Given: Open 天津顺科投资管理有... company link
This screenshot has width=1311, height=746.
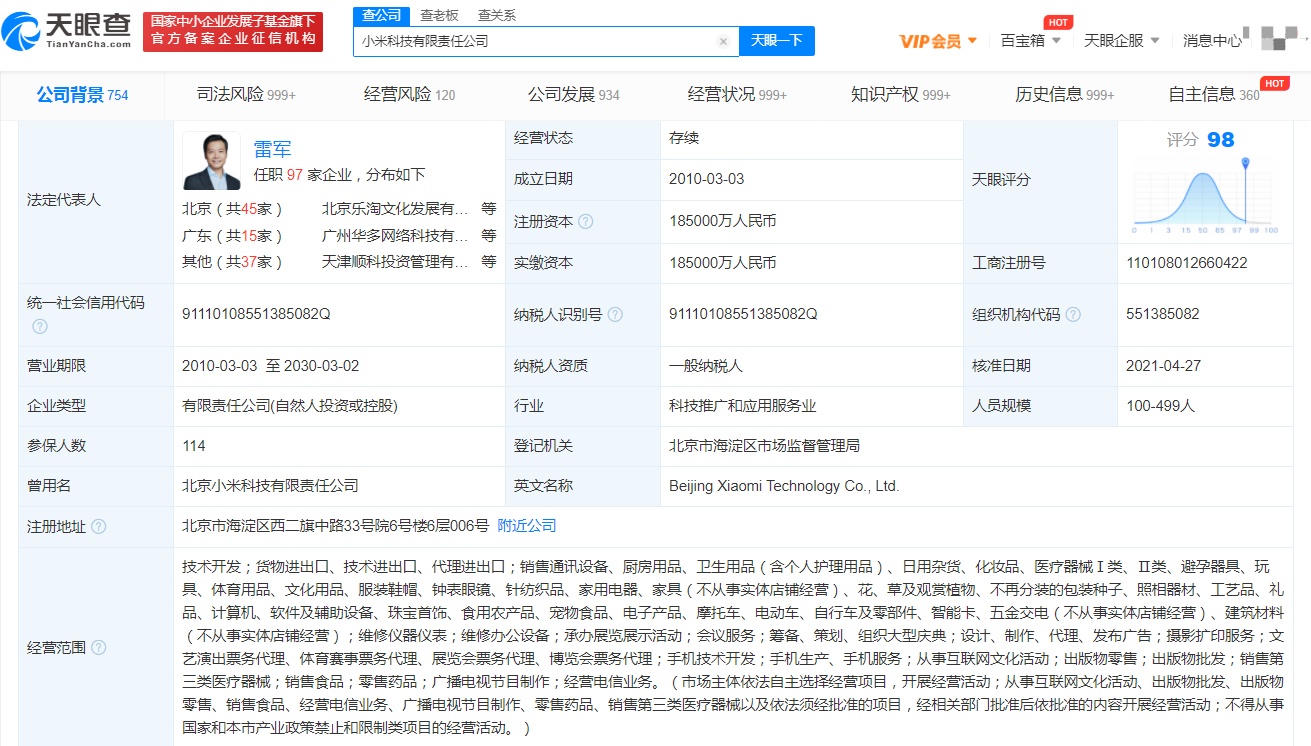Looking at the screenshot, I should tap(395, 262).
